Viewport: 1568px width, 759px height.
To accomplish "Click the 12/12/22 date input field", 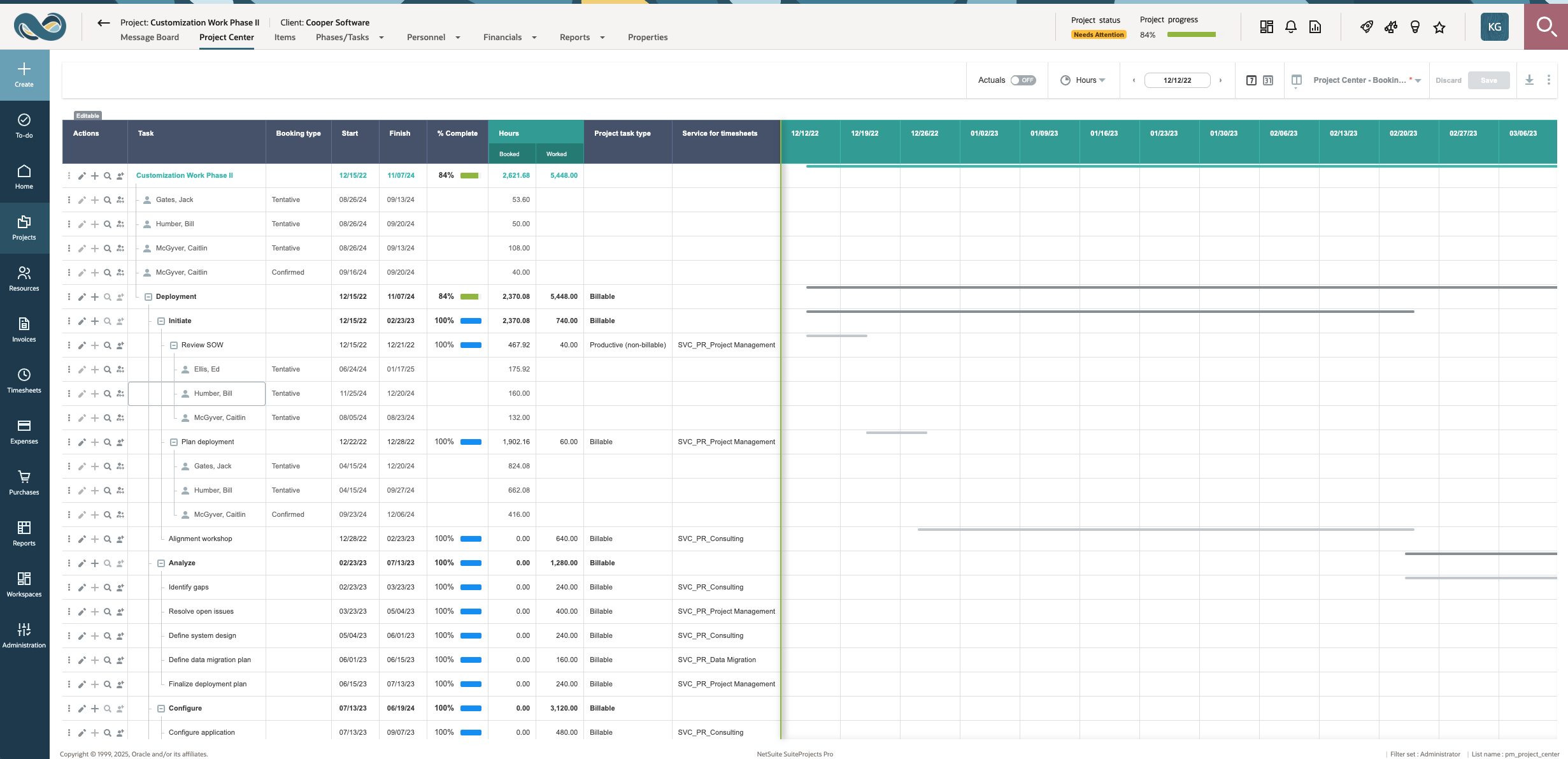I will tap(1177, 80).
